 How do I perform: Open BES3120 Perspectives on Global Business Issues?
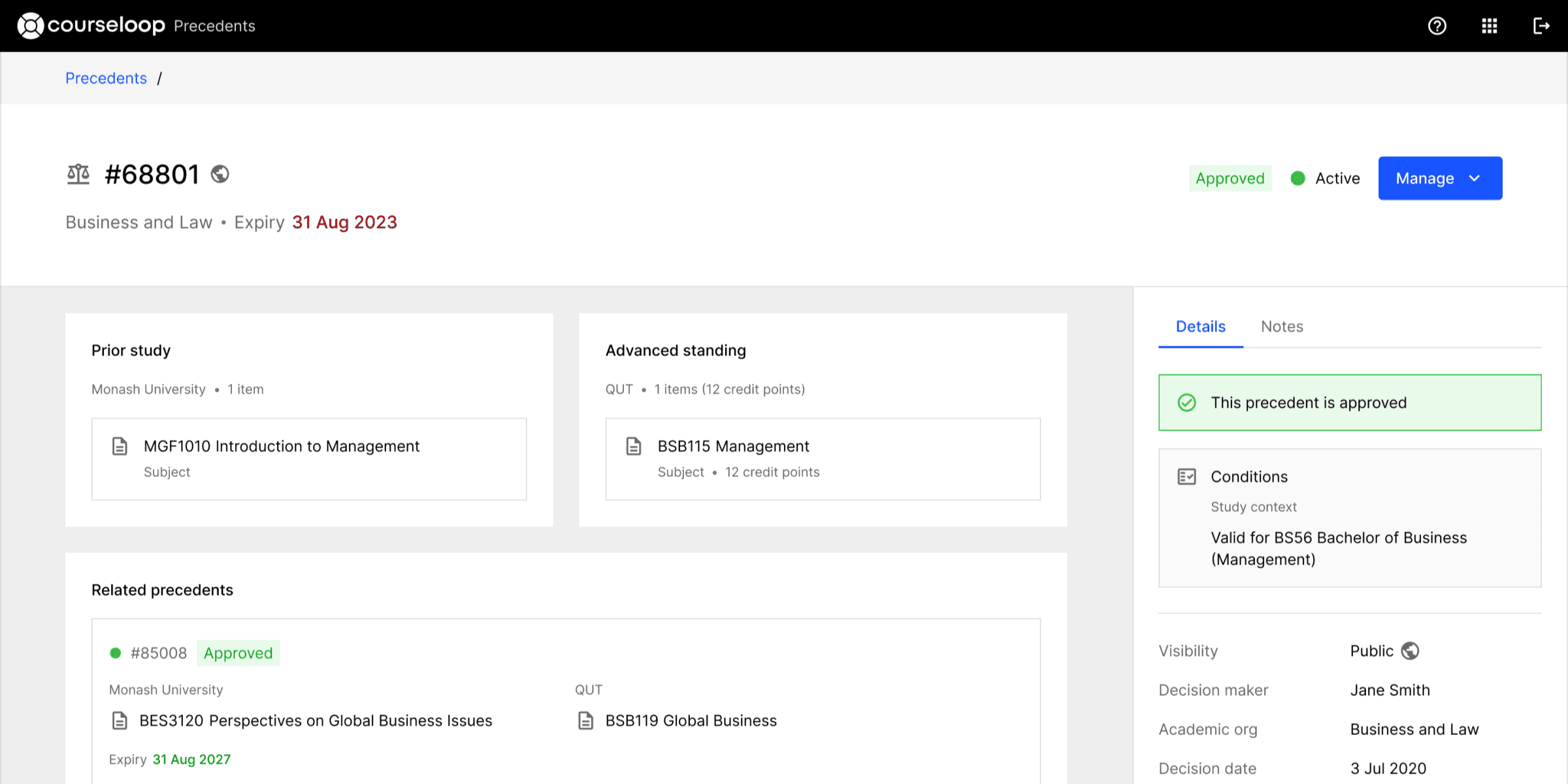click(x=316, y=721)
